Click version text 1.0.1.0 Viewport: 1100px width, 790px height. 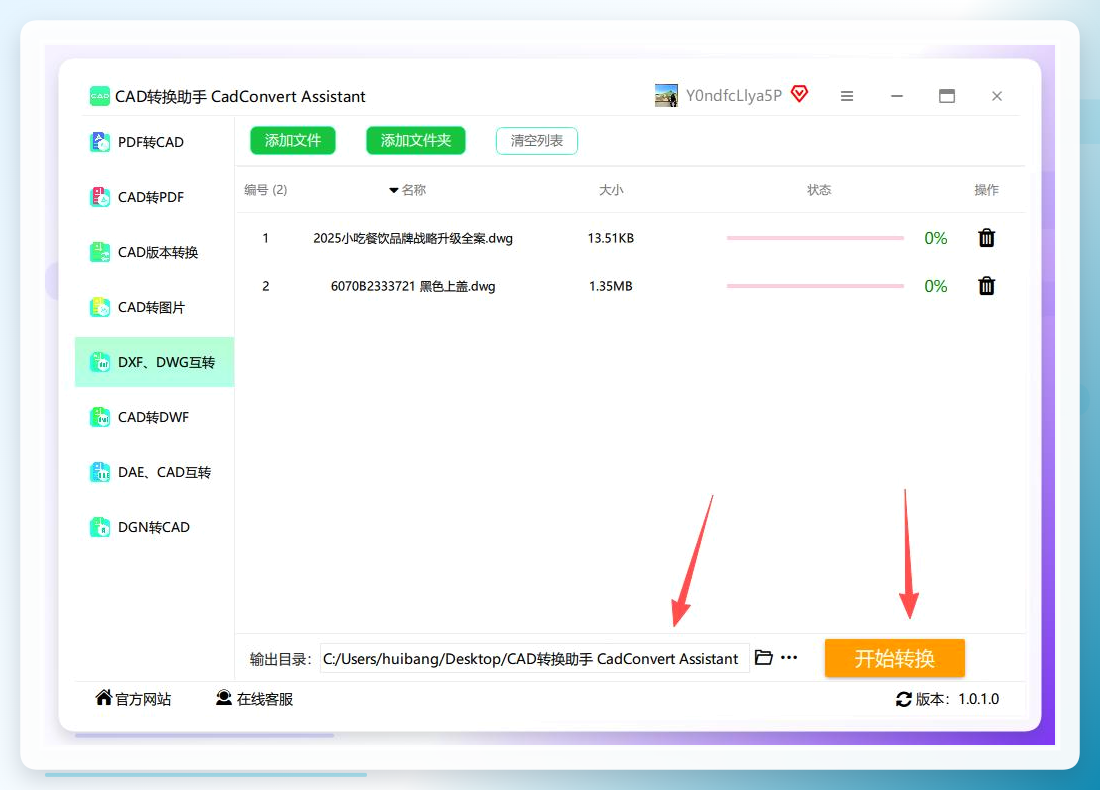(x=979, y=699)
